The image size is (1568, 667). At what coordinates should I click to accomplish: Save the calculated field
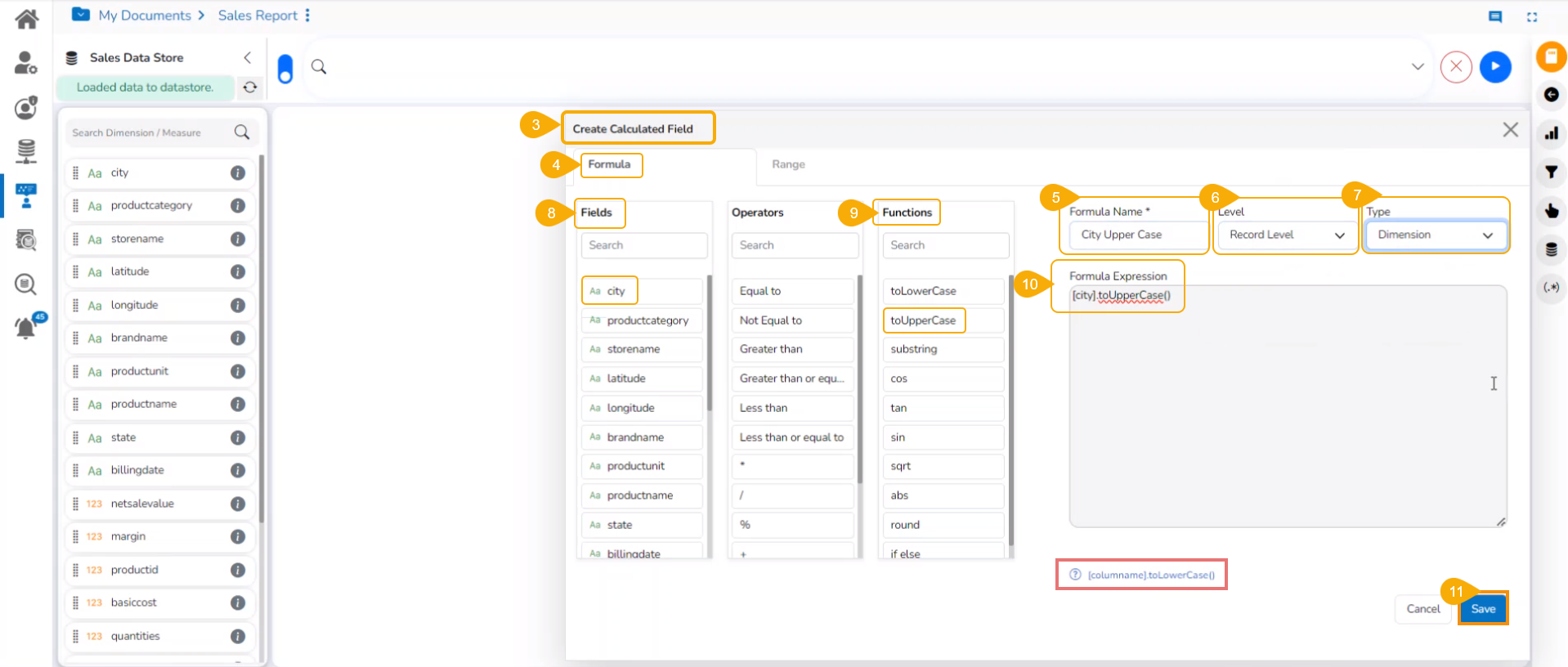click(x=1483, y=609)
